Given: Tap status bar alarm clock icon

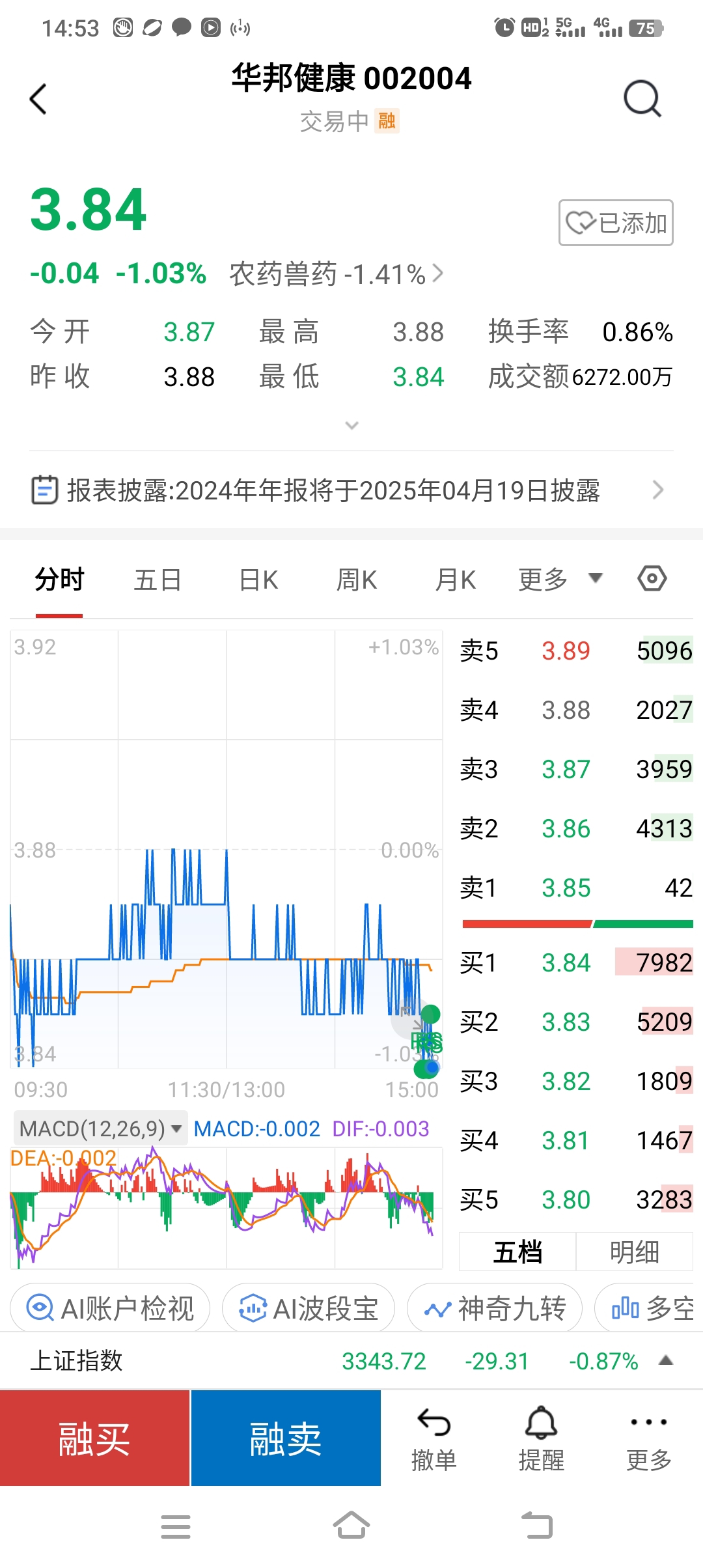Looking at the screenshot, I should pyautogui.click(x=504, y=27).
